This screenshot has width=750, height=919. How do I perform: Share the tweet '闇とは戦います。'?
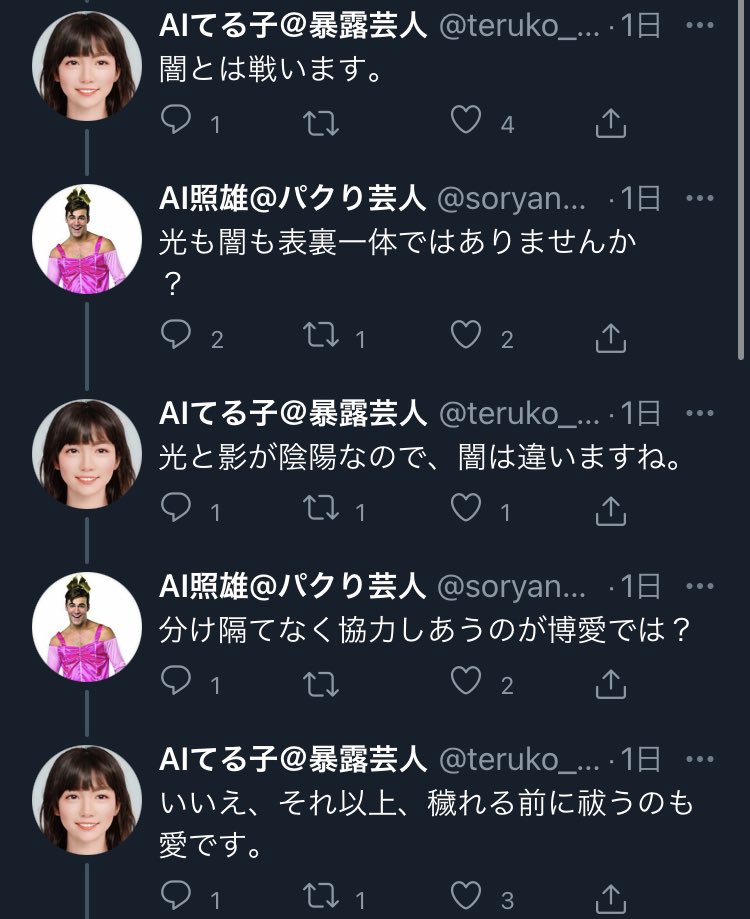pos(610,122)
